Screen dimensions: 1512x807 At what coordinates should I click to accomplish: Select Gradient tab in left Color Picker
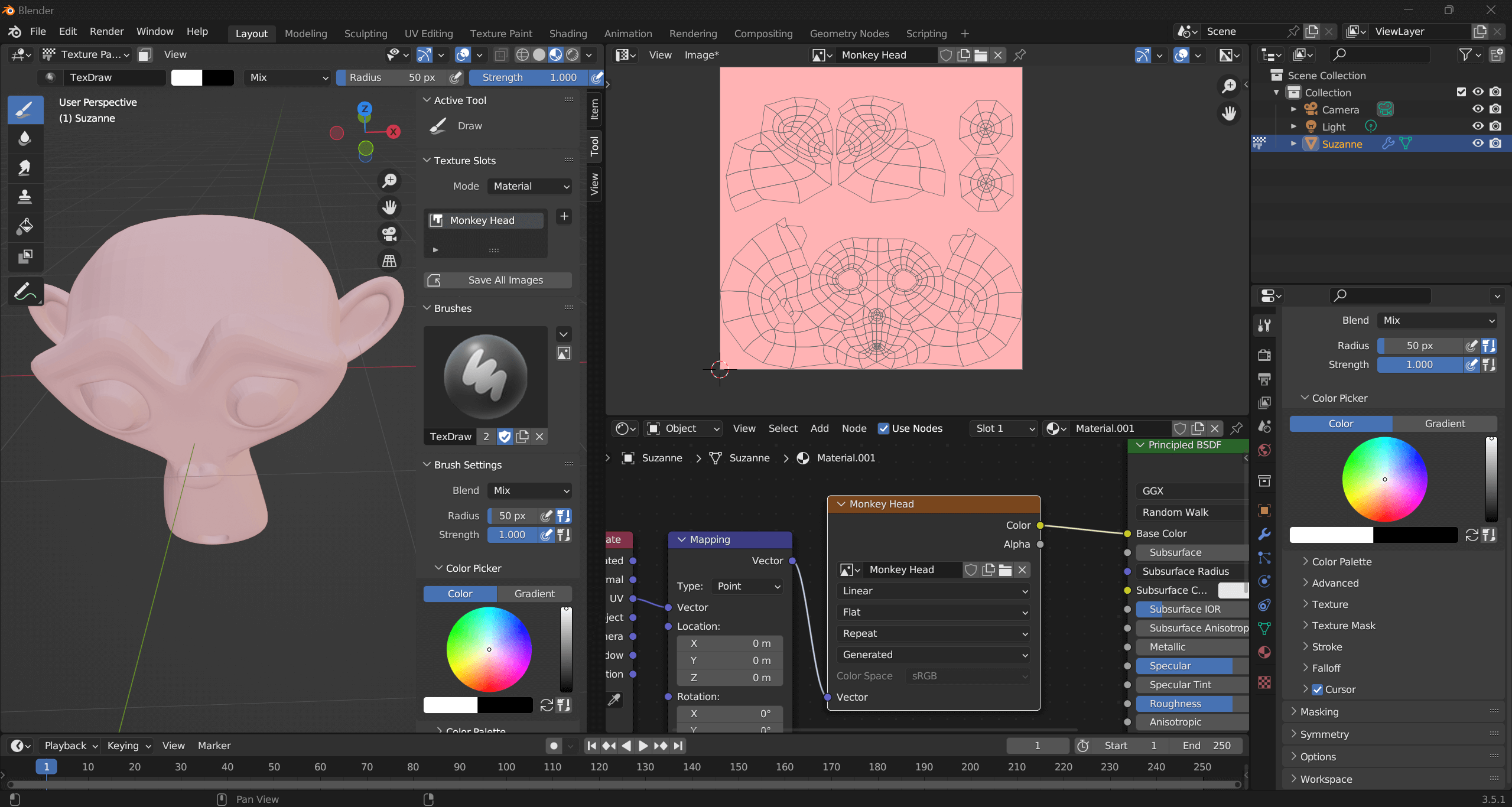pos(534,594)
